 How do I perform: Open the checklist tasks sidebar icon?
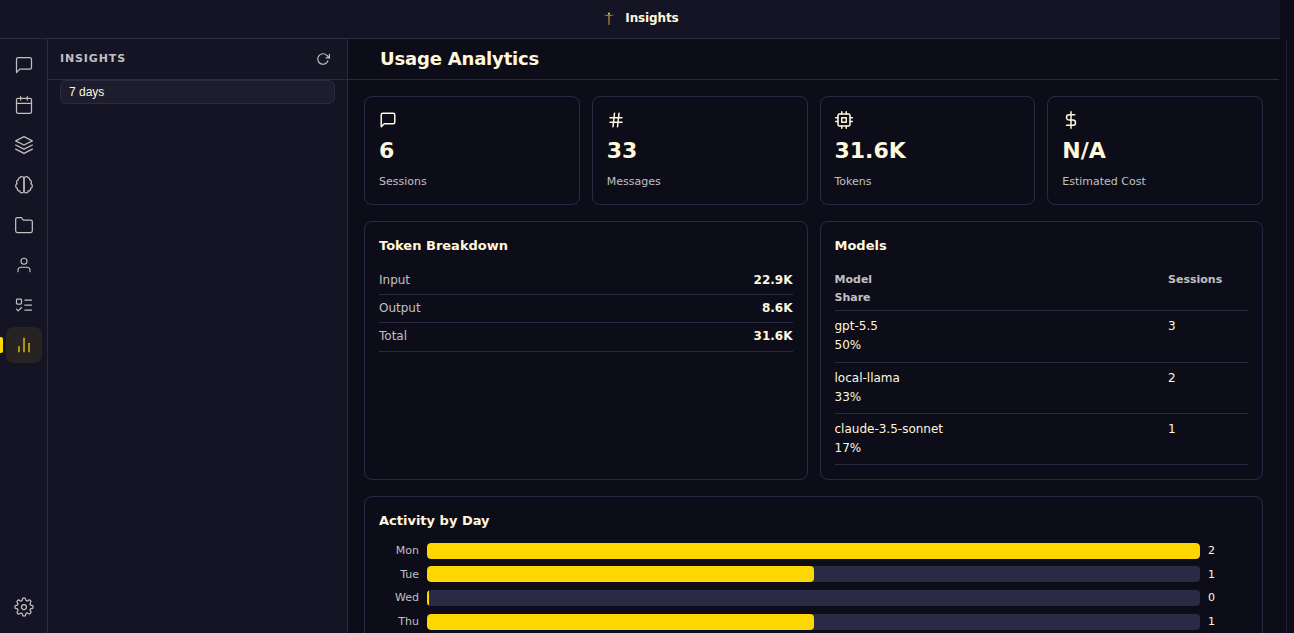click(24, 305)
